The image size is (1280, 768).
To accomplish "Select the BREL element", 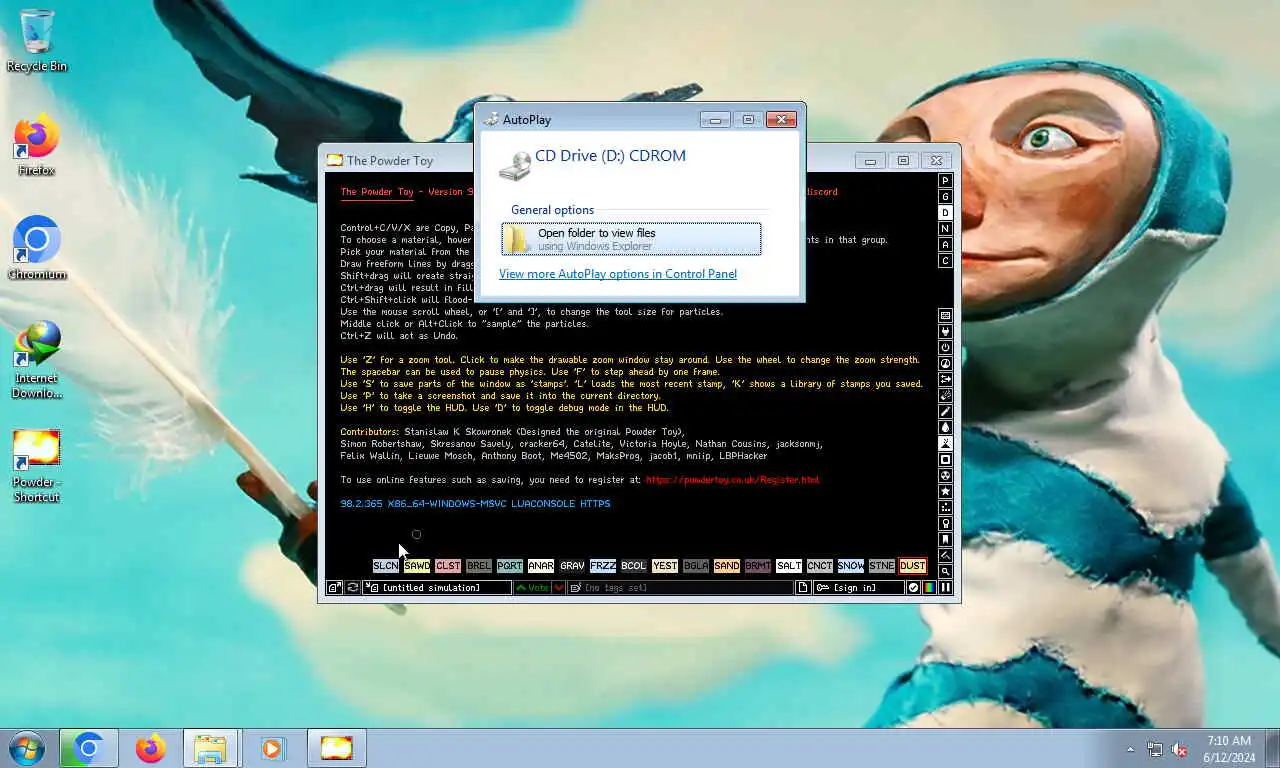I will (479, 566).
